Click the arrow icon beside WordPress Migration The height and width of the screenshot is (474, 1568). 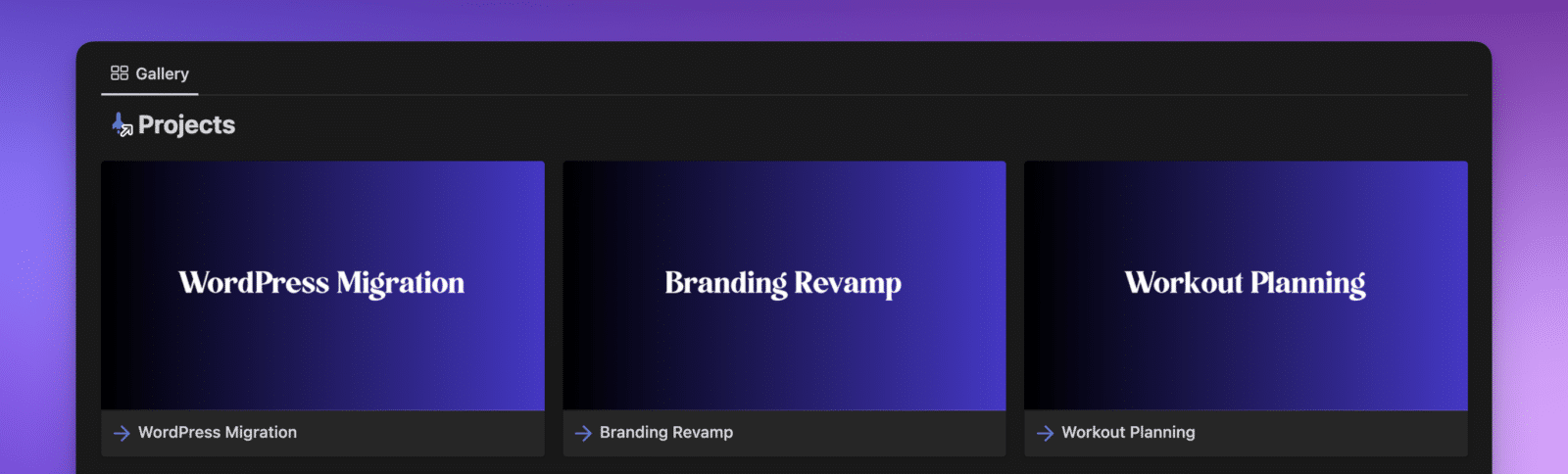[x=122, y=433]
